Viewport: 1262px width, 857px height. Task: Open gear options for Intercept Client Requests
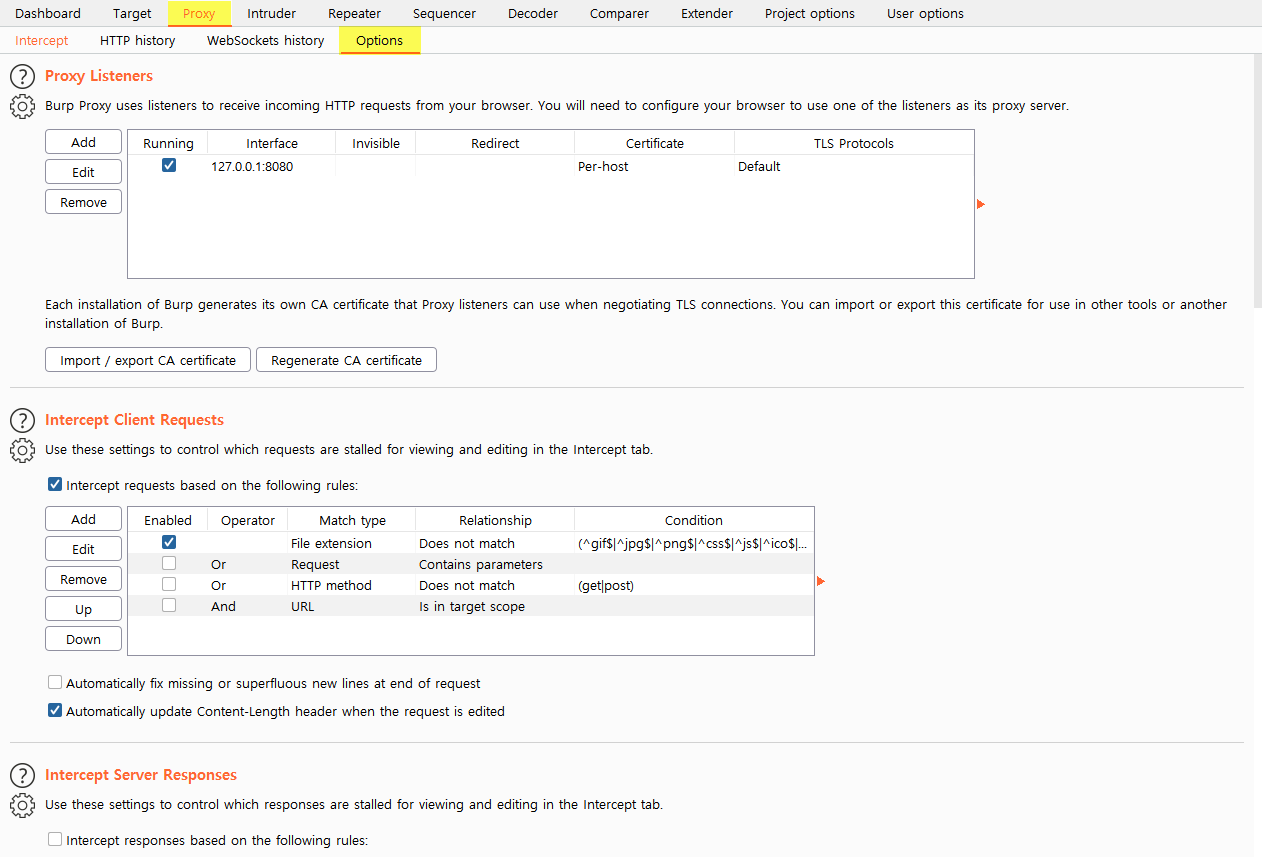pyautogui.click(x=22, y=450)
